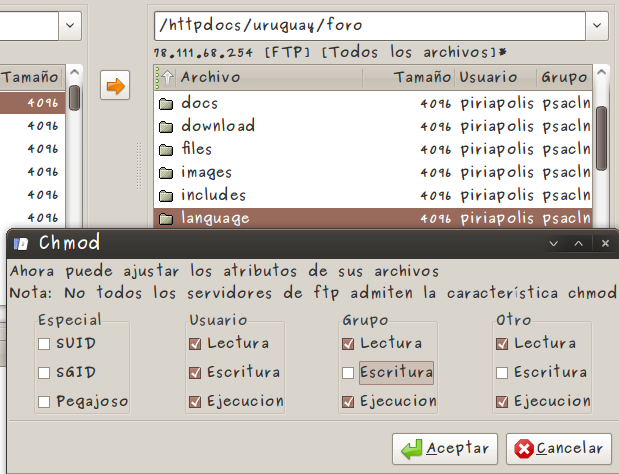Sort remote list by Tamaño column
This screenshot has height=474, width=619.
click(409, 77)
